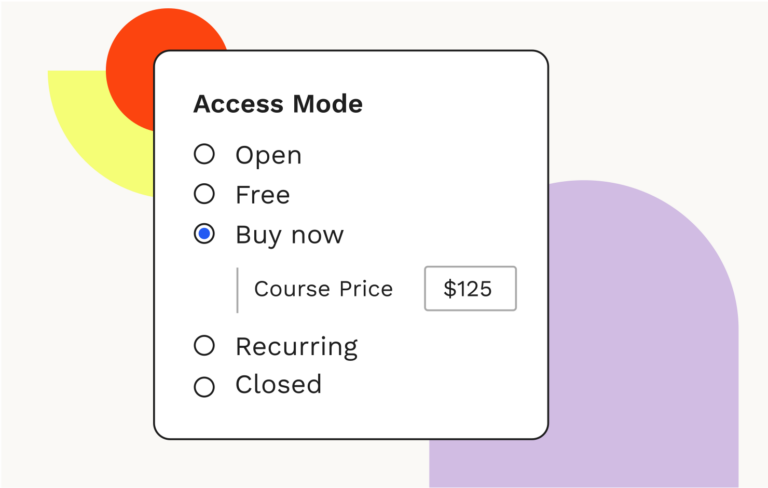Pick the Closed radio button

click(204, 386)
